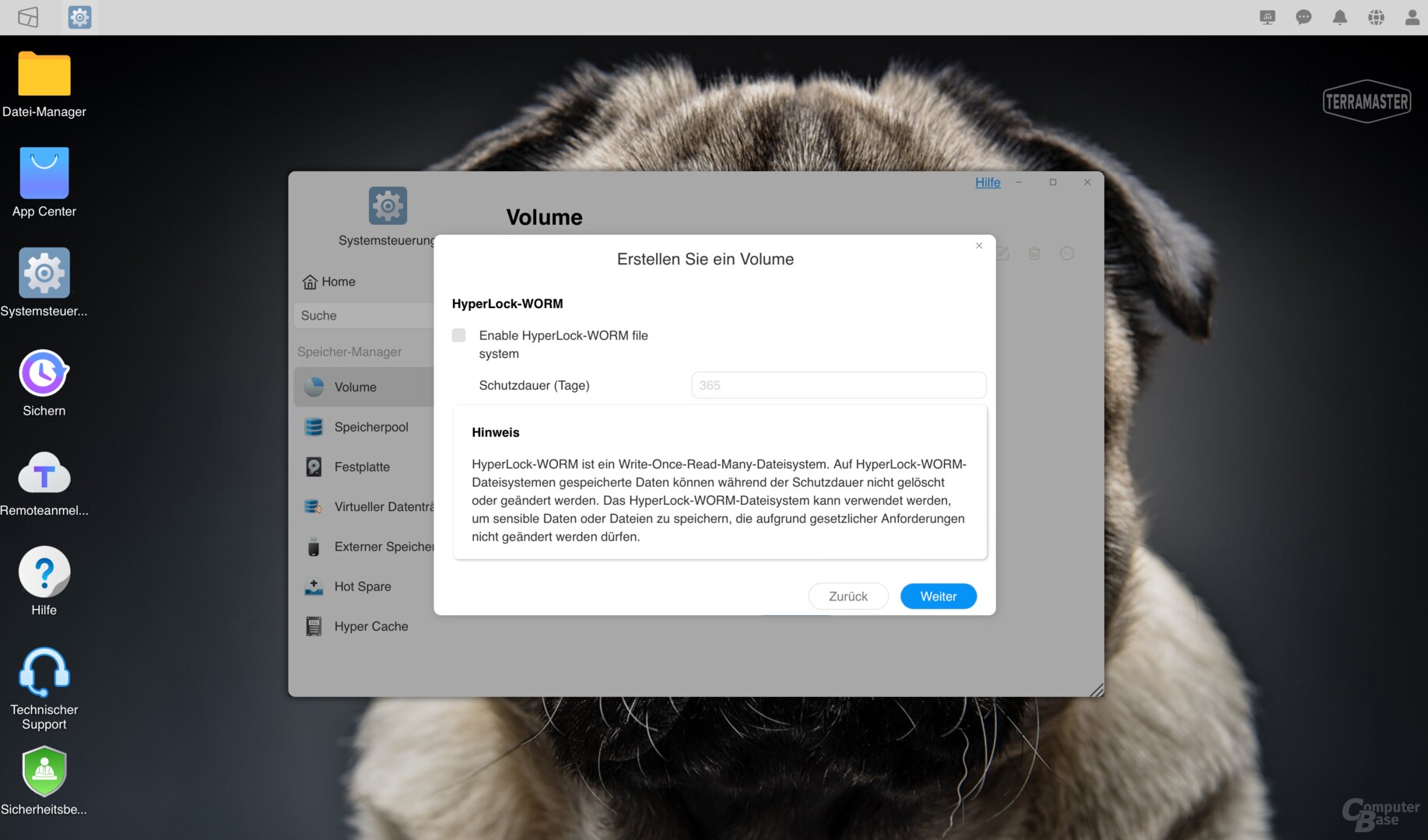The height and width of the screenshot is (840, 1428).
Task: Enable HyperLock-WORM file system checkbox
Action: tap(459, 335)
